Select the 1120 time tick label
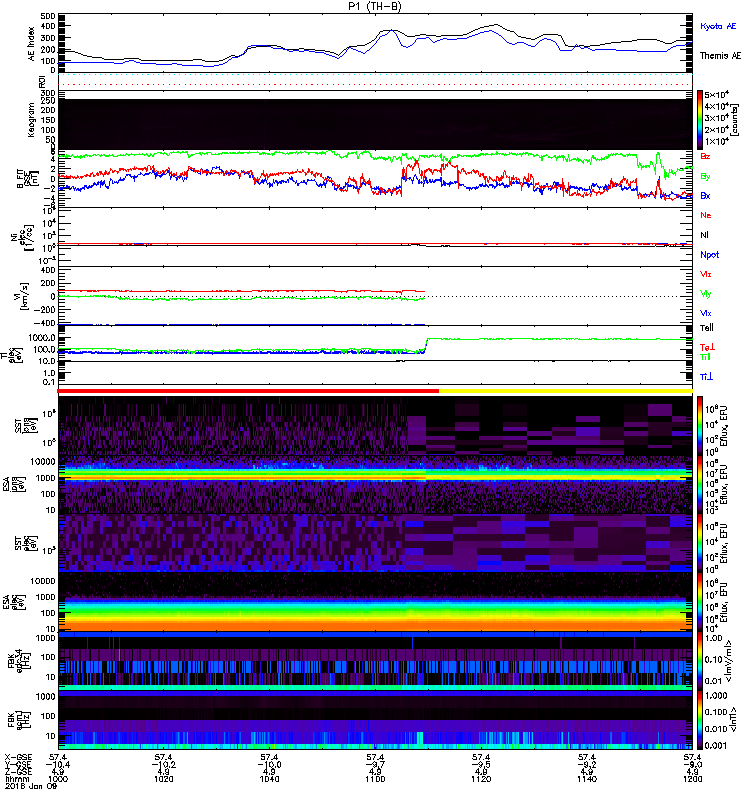Image resolution: width=750 pixels, height=800 pixels. pyautogui.click(x=481, y=779)
